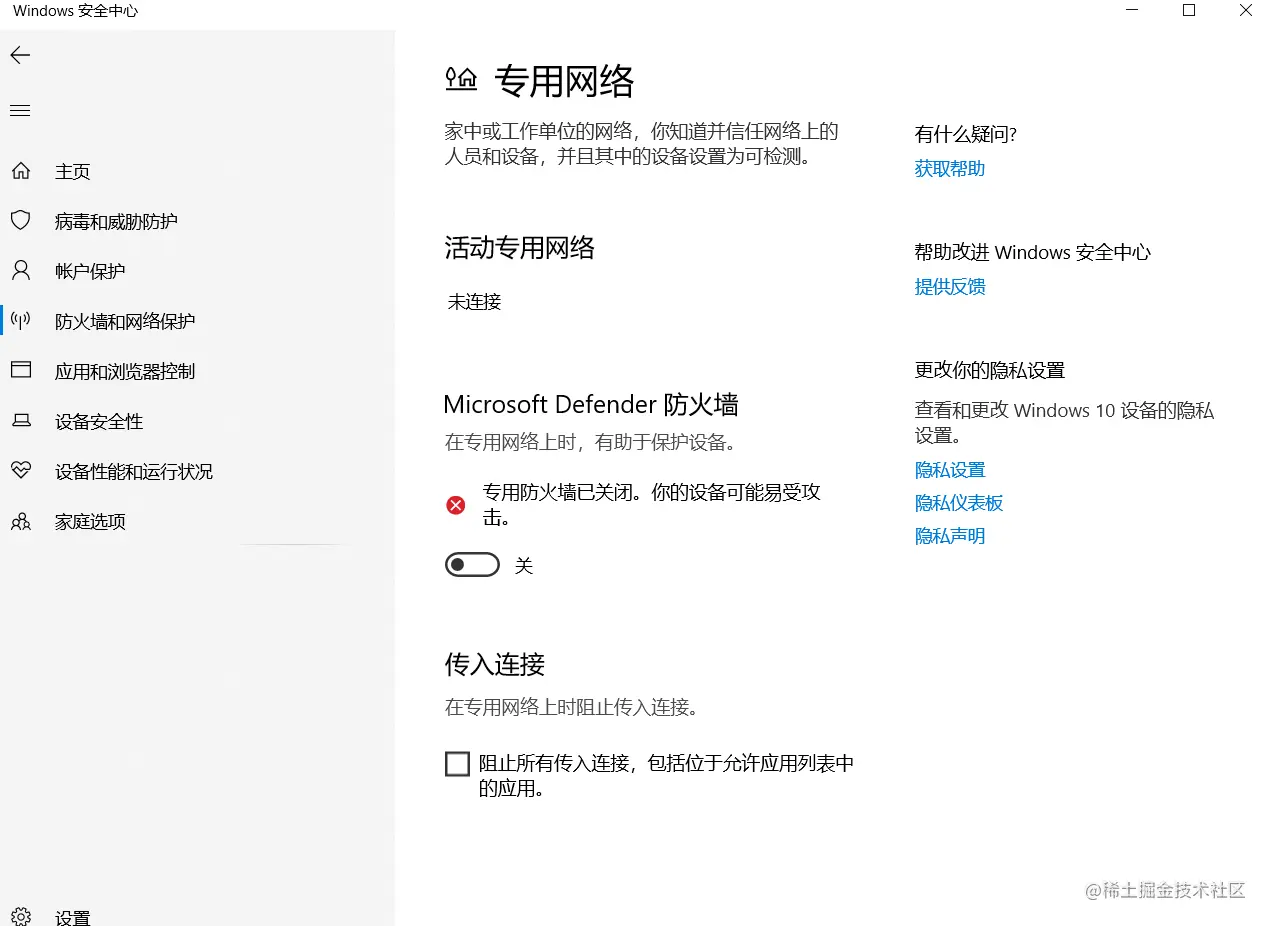
Task: Click the 专用防火墙已关闭 warning text
Action: click(x=652, y=504)
